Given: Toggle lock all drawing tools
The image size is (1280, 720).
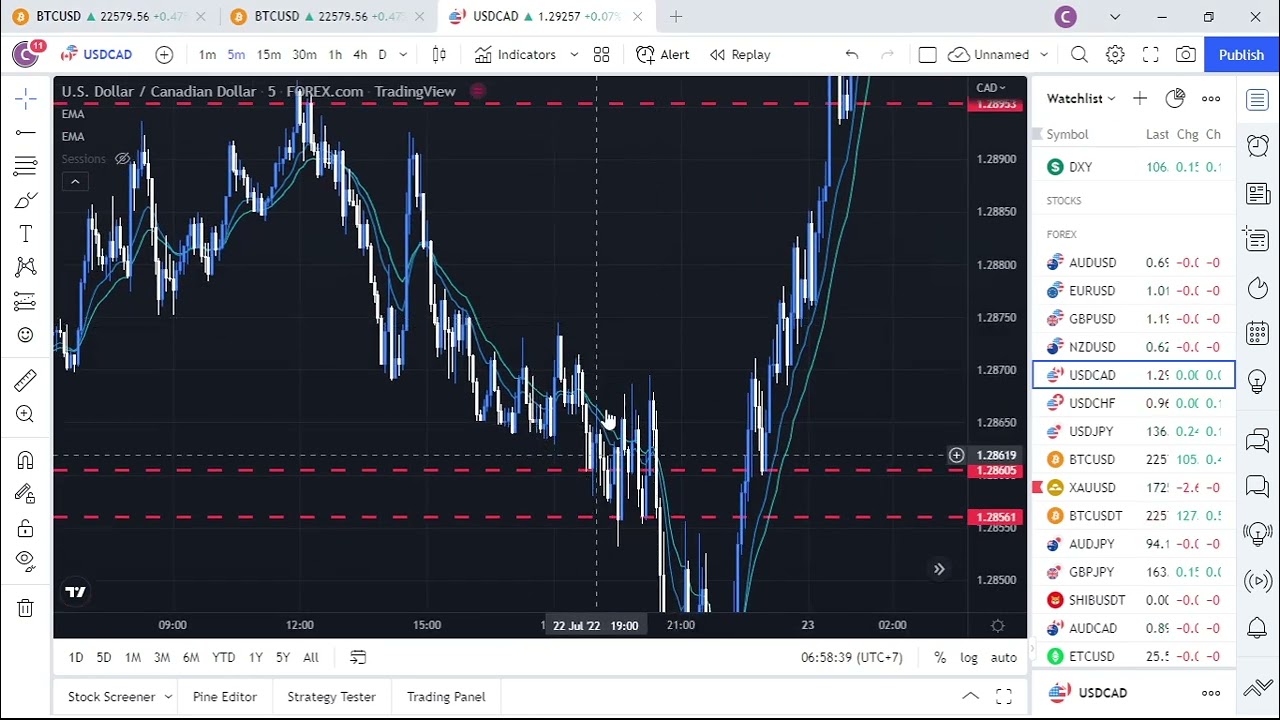Looking at the screenshot, I should click(25, 527).
